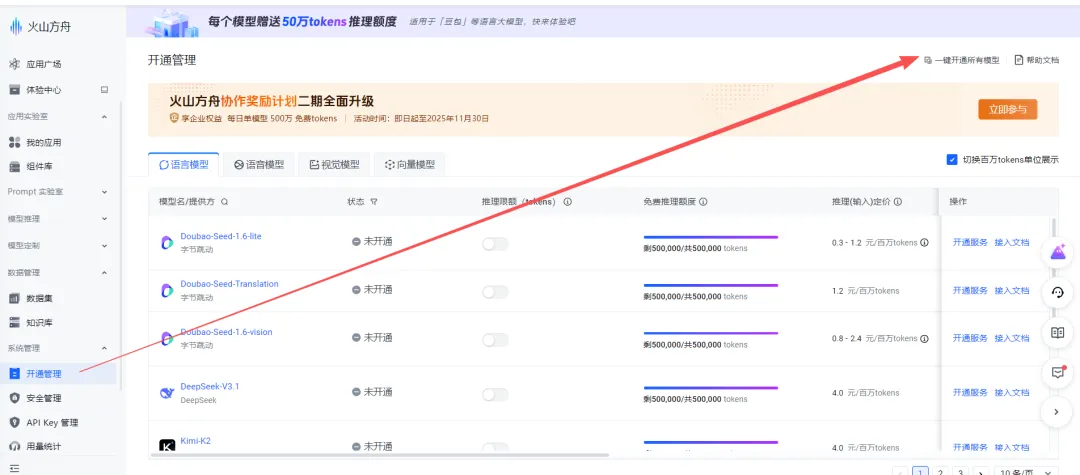Open API Key 管理 icon
Image resolution: width=1080 pixels, height=475 pixels.
pyautogui.click(x=14, y=422)
